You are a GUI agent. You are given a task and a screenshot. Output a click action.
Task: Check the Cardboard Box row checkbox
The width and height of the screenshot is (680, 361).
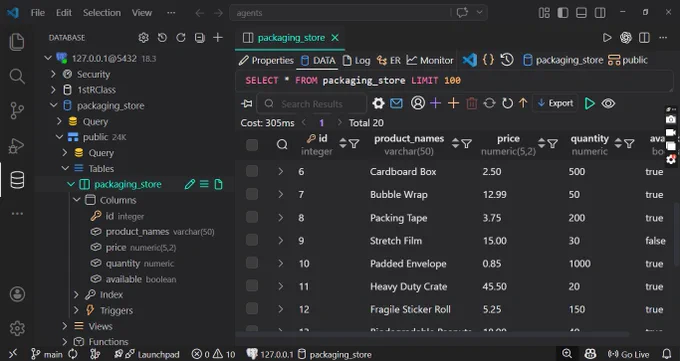coord(252,171)
